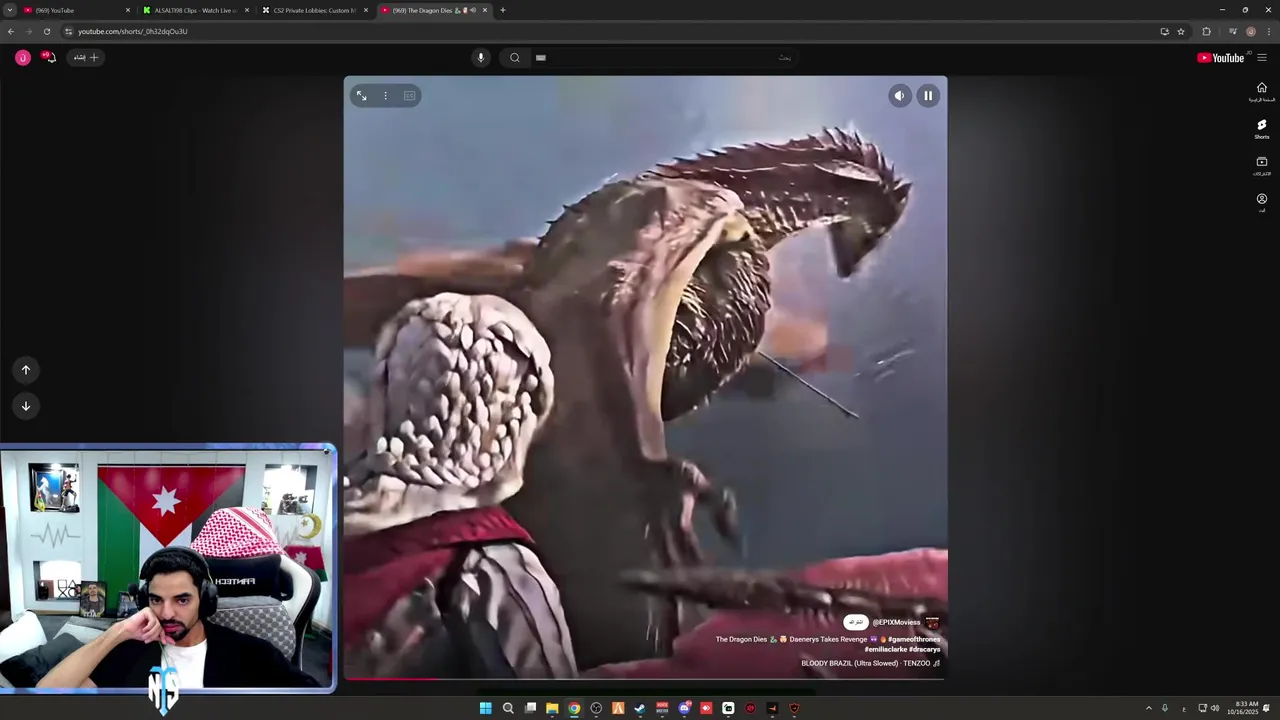Open the Shorts three-dot options menu
The width and height of the screenshot is (1280, 720).
[x=385, y=96]
